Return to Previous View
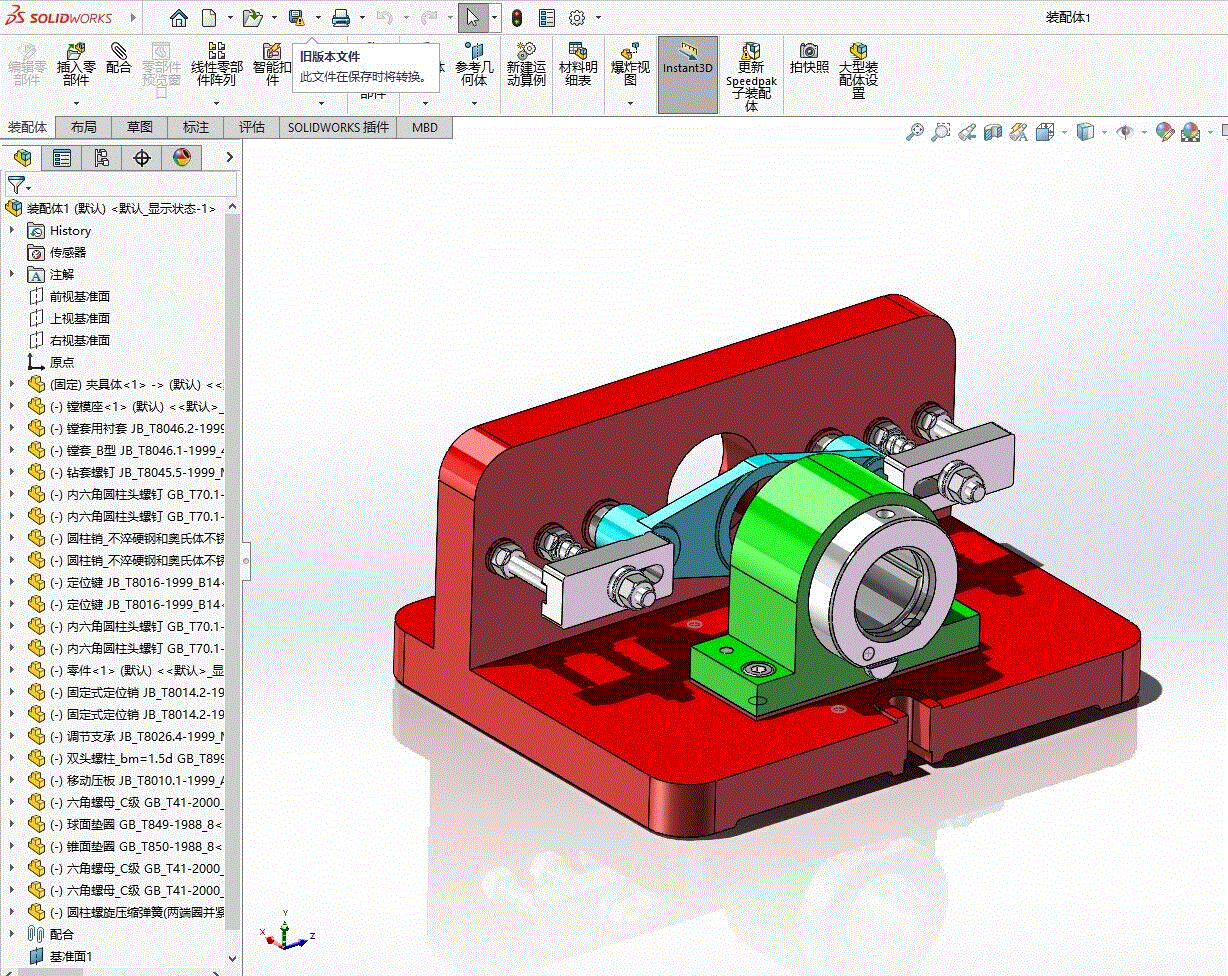The height and width of the screenshot is (976, 1228). (x=966, y=132)
